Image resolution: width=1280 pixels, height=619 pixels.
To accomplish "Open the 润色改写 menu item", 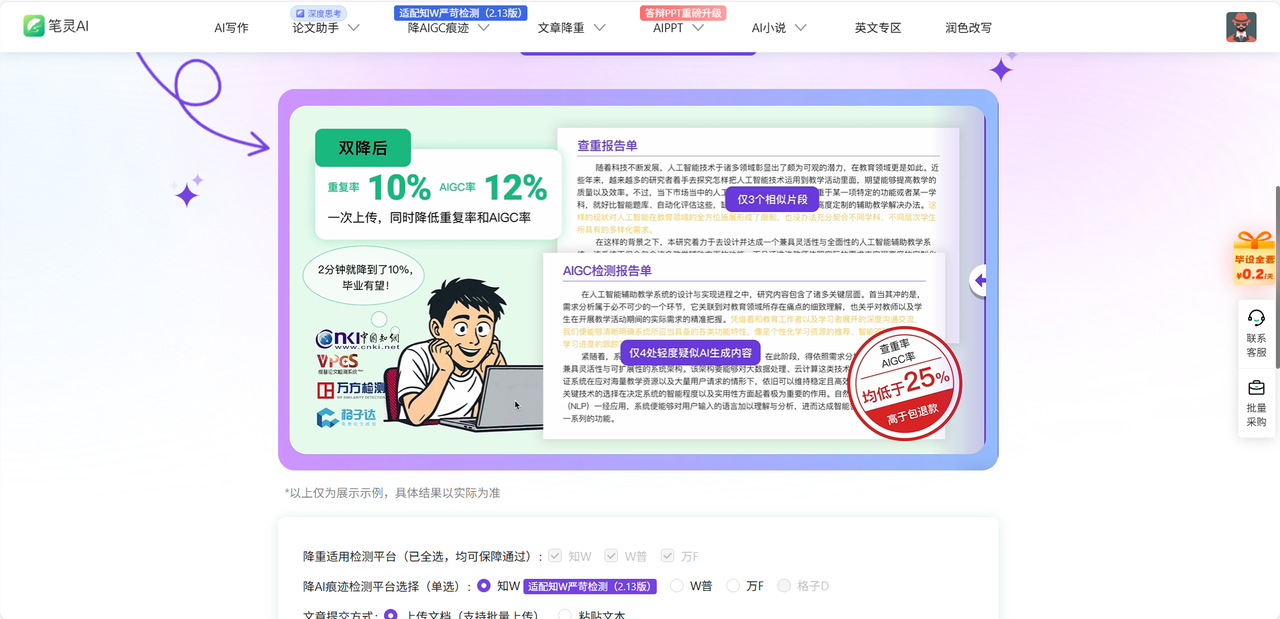I will (x=969, y=28).
